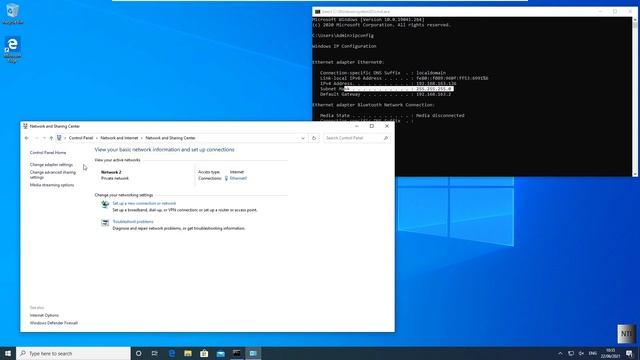Viewport: 640px width, 360px height.
Task: Open the Ethernet0 connection link
Action: 238,178
